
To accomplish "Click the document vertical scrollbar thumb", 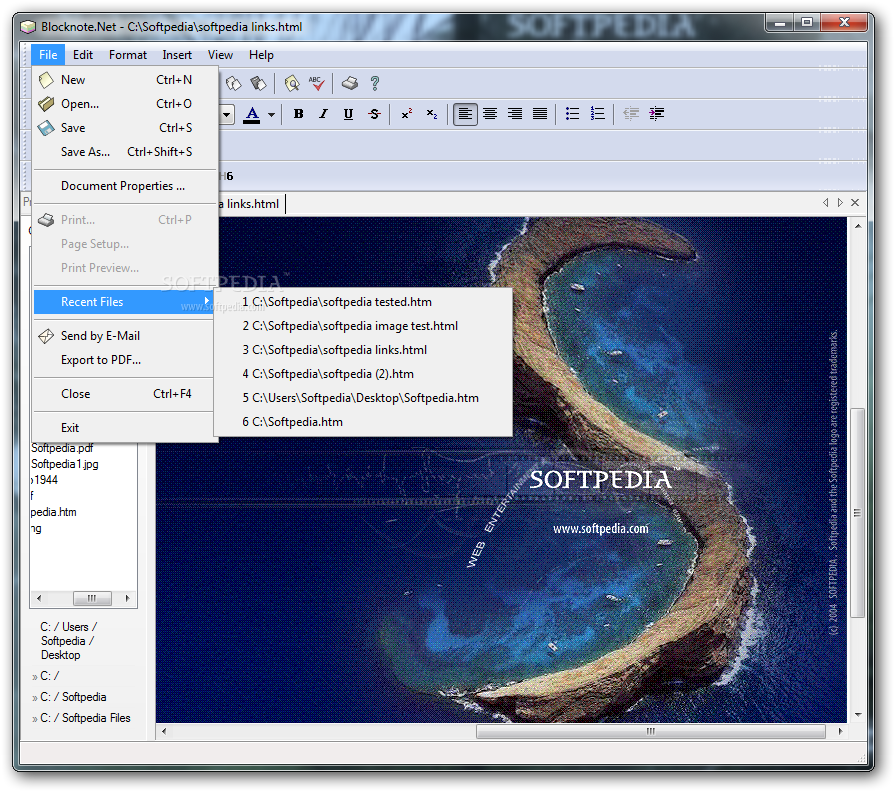I will pos(857,512).
